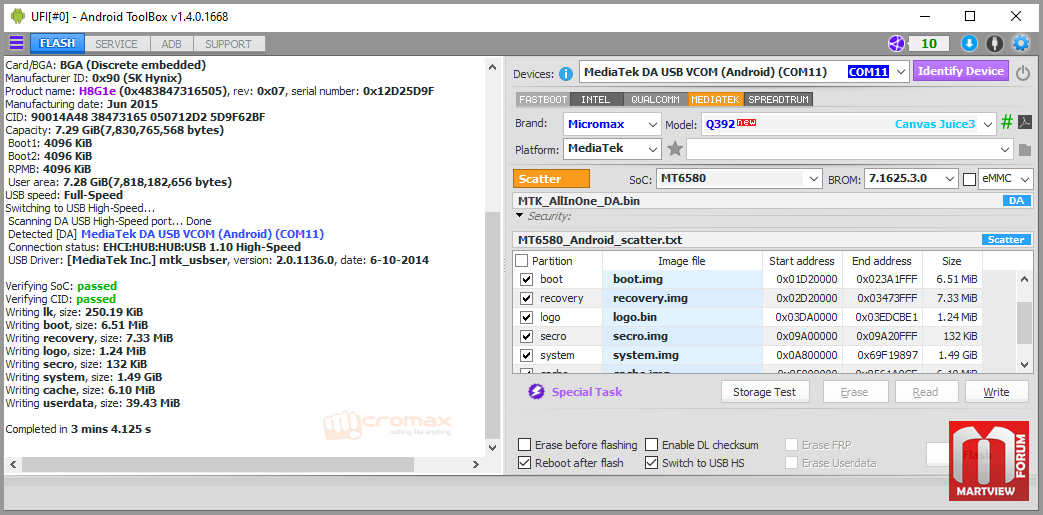Switch to the FLASH tab
The width and height of the screenshot is (1043, 515).
point(57,43)
